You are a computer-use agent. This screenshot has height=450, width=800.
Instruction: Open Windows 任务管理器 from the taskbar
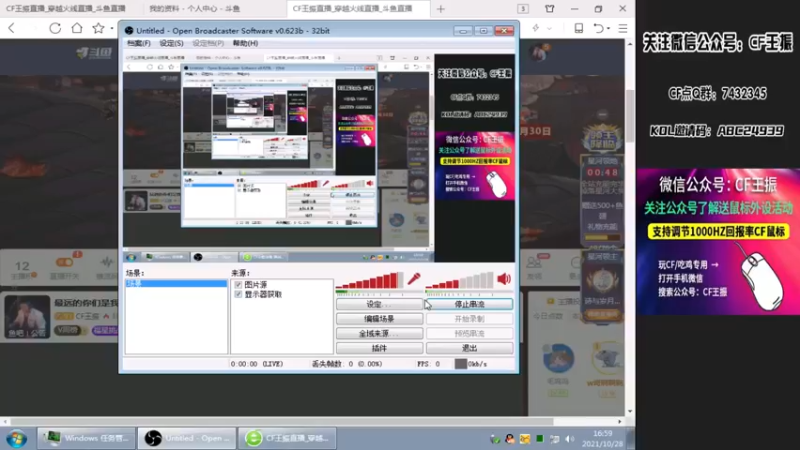(x=86, y=438)
